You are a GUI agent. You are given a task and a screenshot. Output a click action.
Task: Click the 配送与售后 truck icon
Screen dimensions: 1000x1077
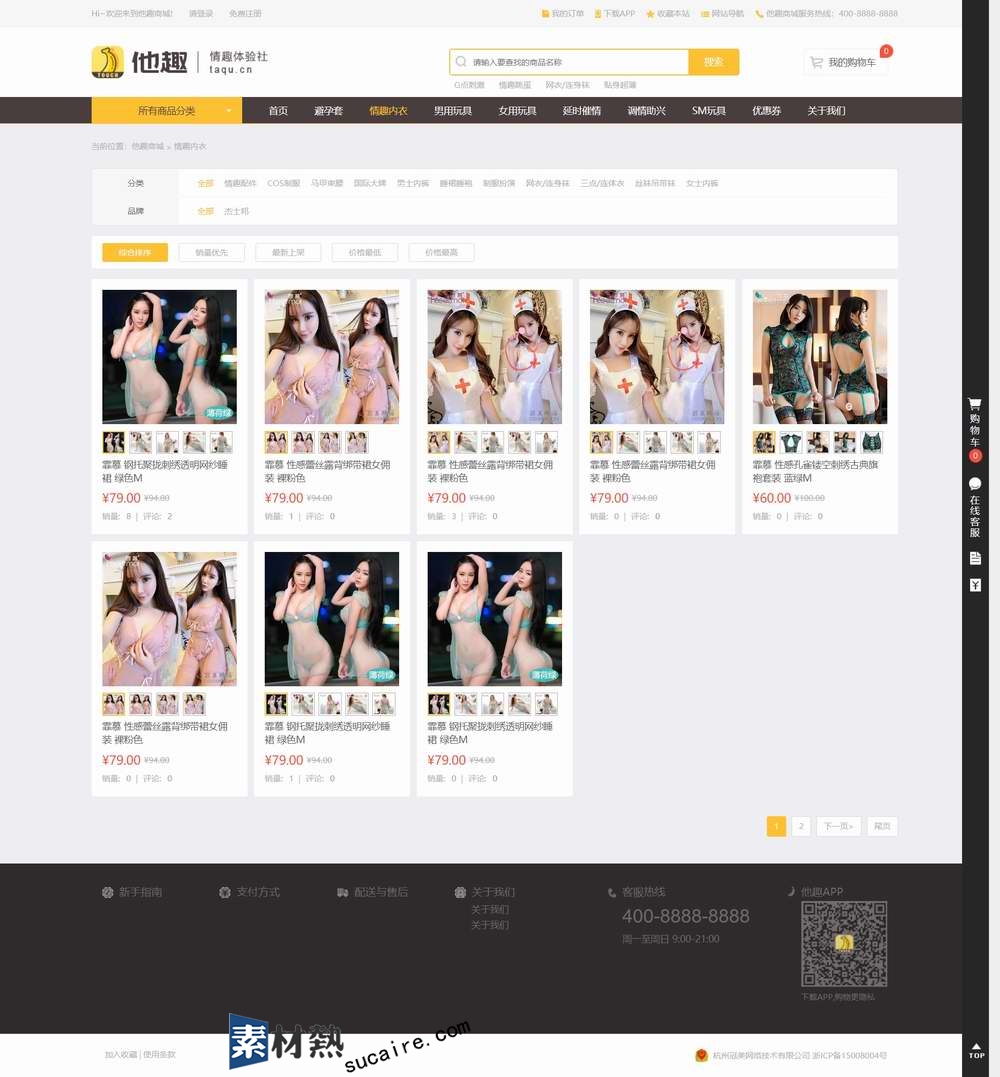coord(342,892)
